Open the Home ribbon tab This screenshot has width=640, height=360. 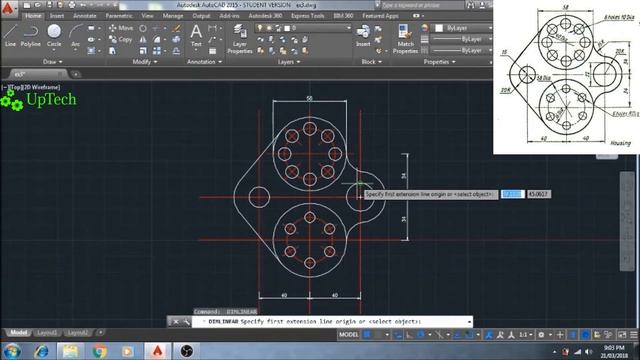(x=33, y=16)
